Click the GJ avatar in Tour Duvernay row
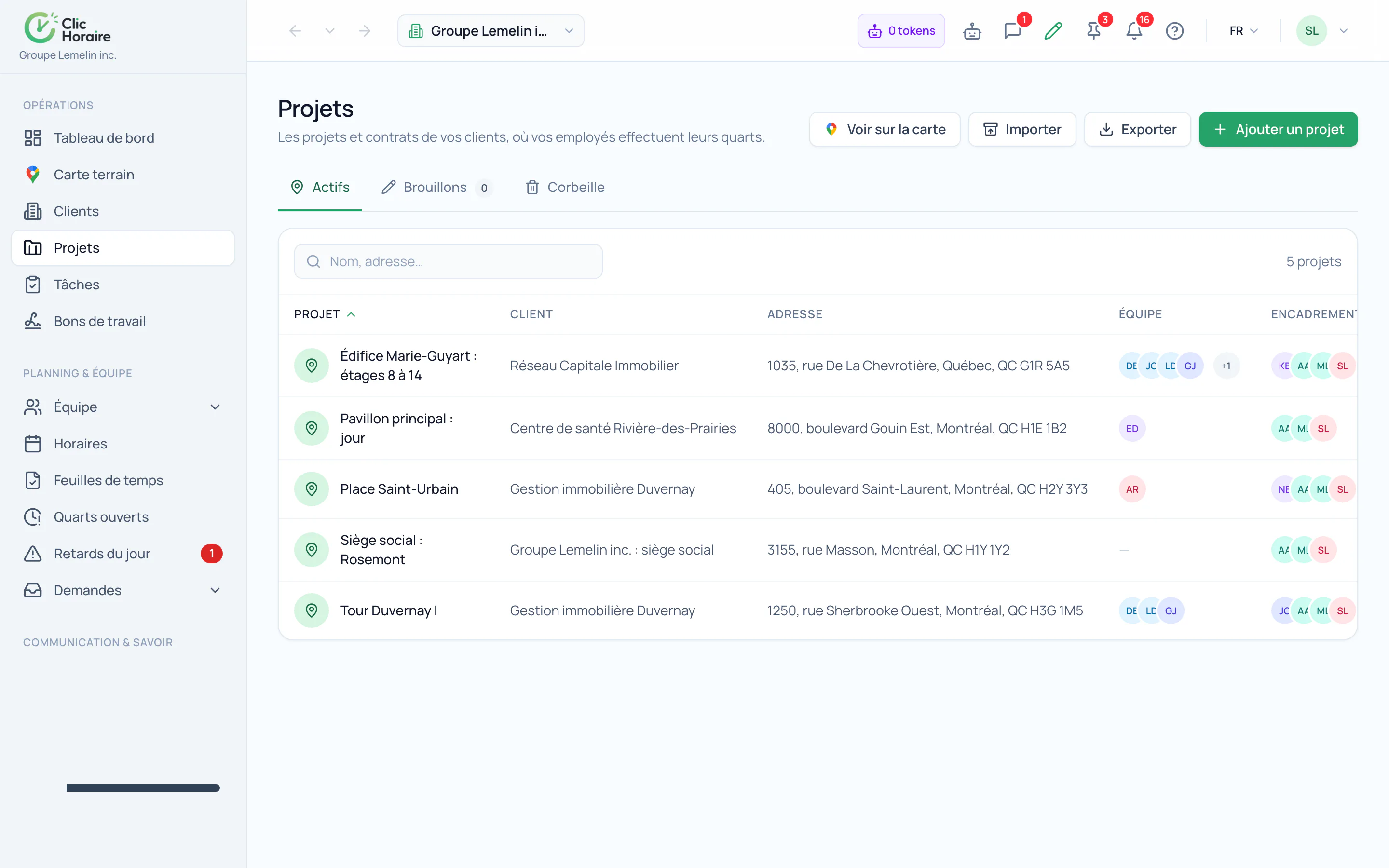 (1171, 611)
